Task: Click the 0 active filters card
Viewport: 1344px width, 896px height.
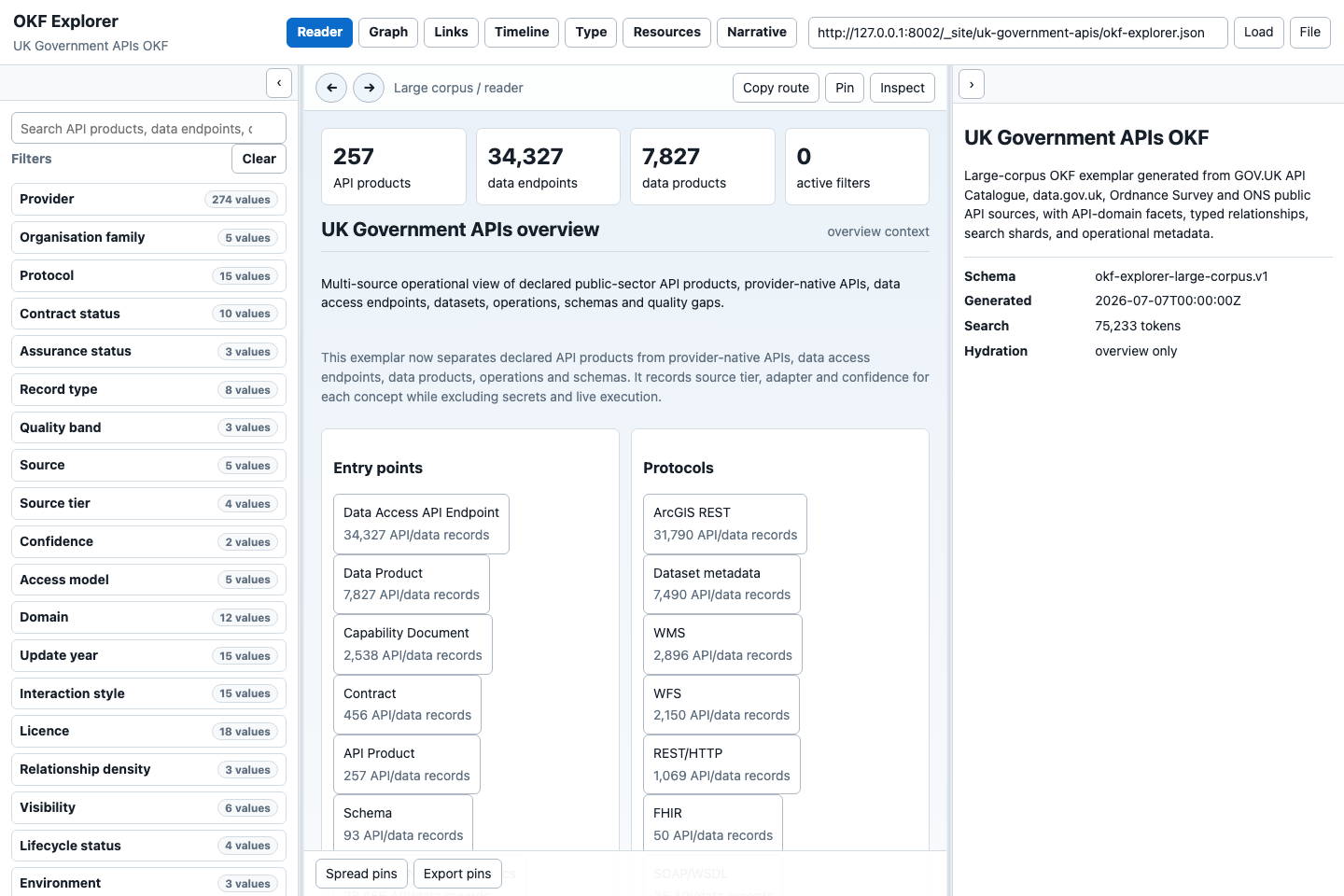Action: click(857, 167)
